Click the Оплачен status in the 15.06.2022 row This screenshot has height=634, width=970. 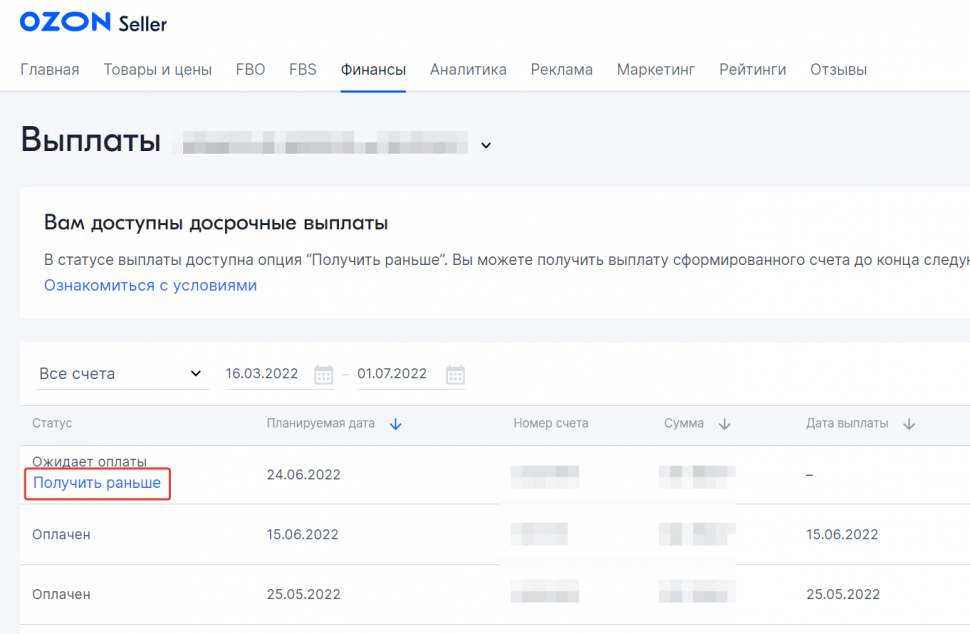(61, 534)
